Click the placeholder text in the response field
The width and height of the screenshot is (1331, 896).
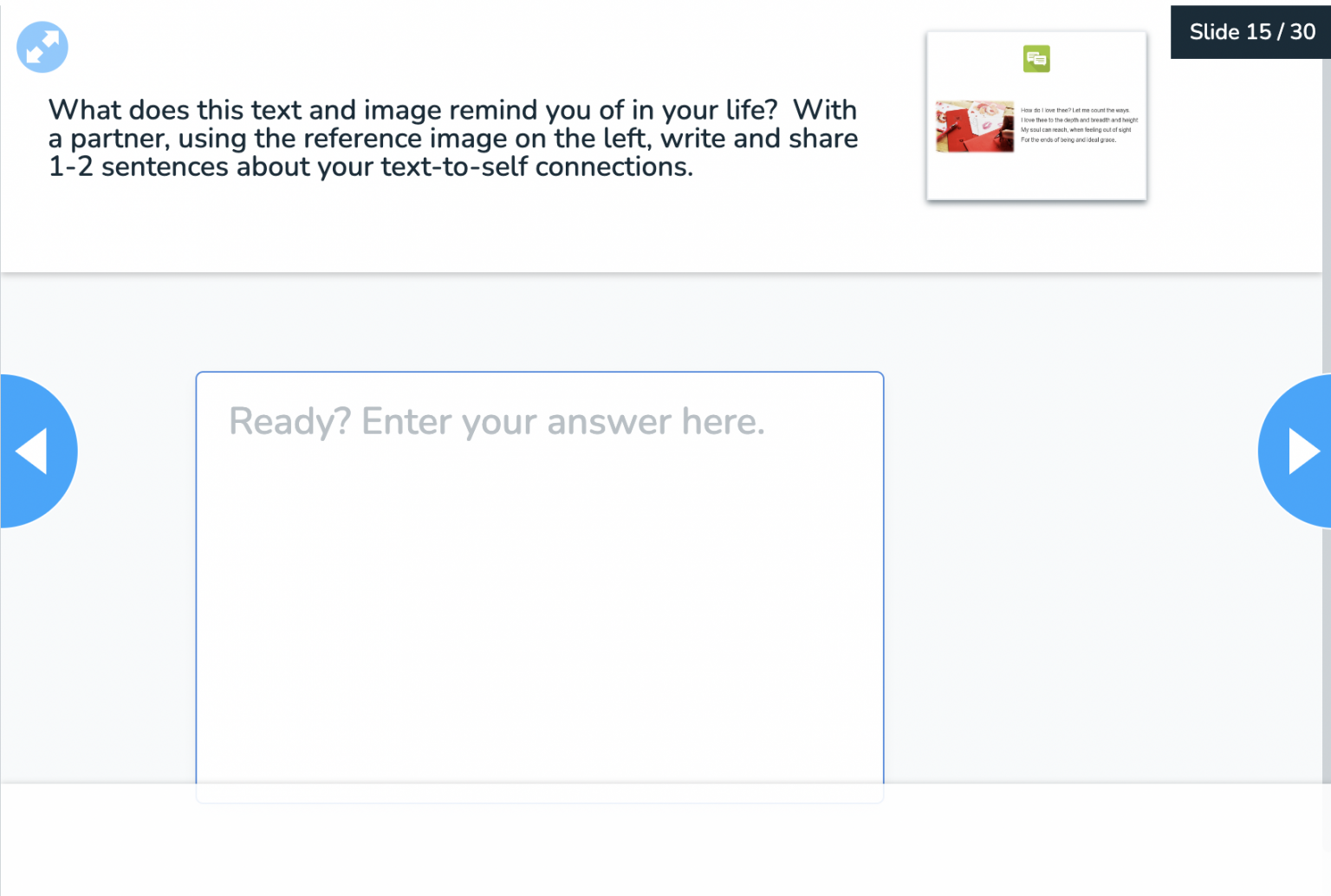pos(497,422)
